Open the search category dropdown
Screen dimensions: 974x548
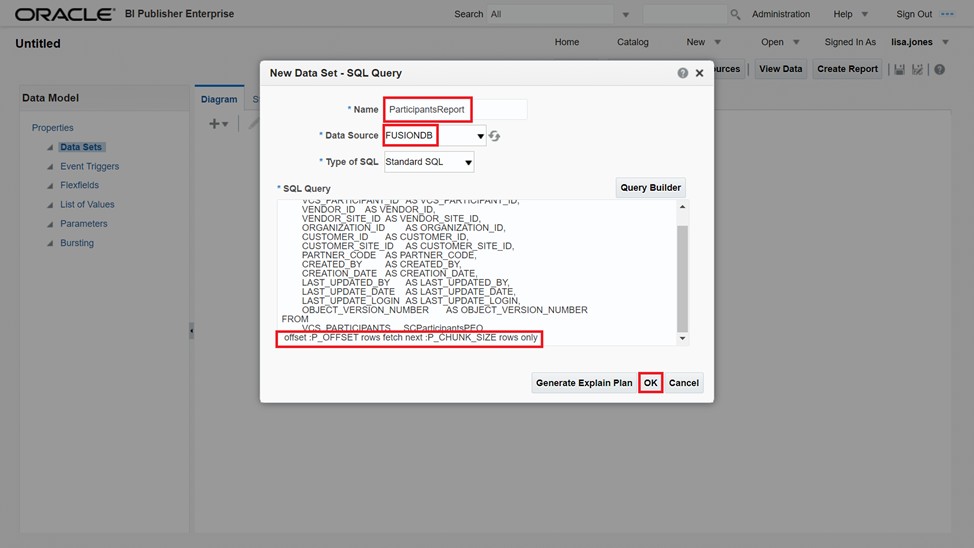626,14
